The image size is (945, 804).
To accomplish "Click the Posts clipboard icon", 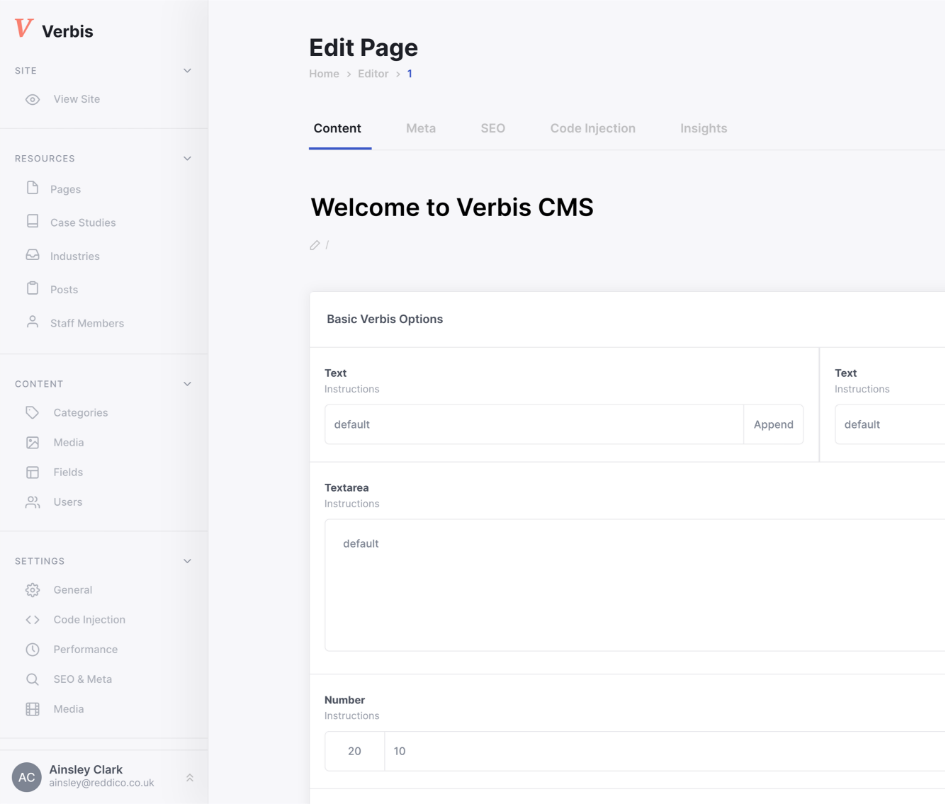I will click(x=33, y=288).
